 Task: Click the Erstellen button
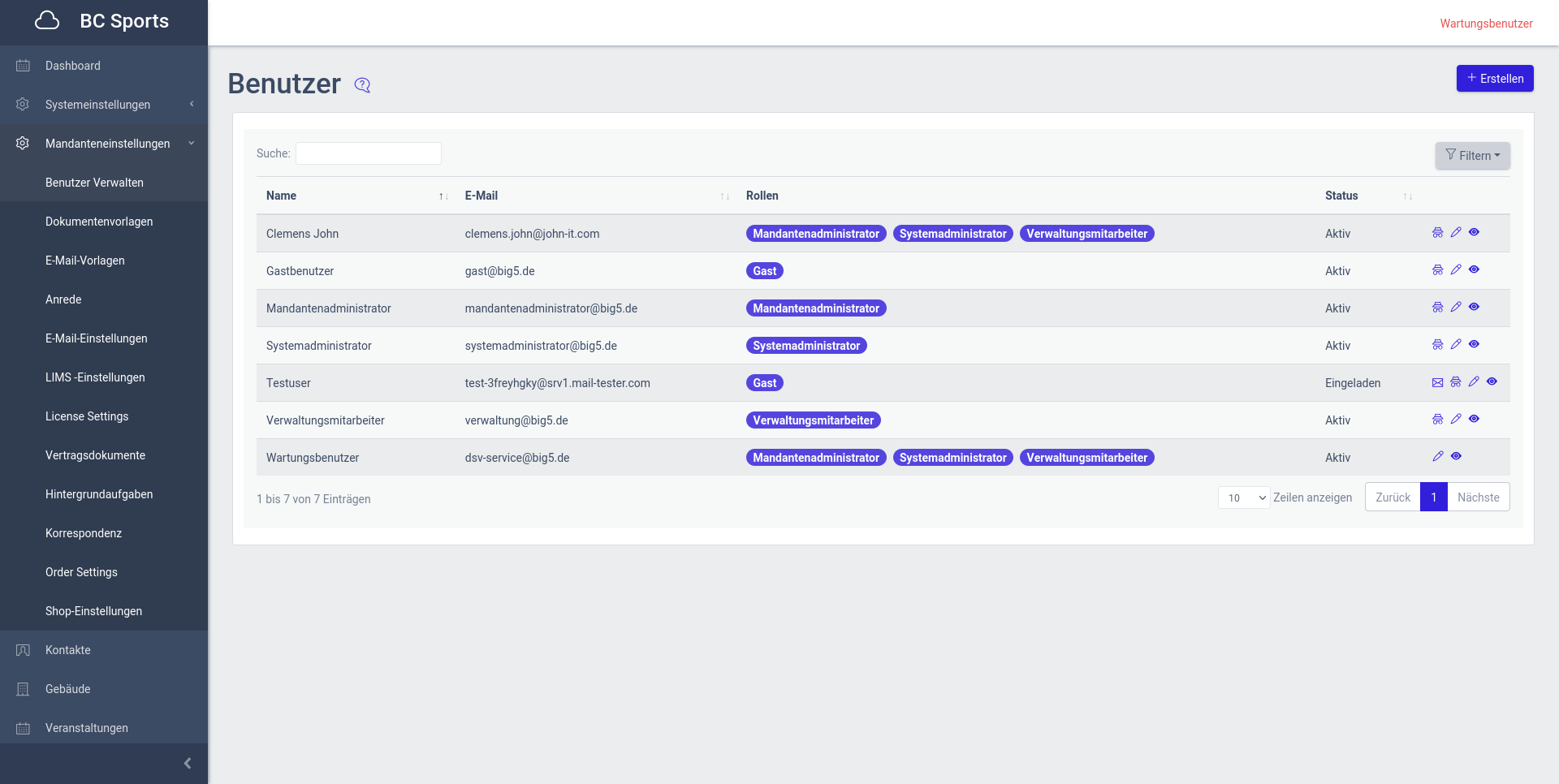(x=1494, y=79)
